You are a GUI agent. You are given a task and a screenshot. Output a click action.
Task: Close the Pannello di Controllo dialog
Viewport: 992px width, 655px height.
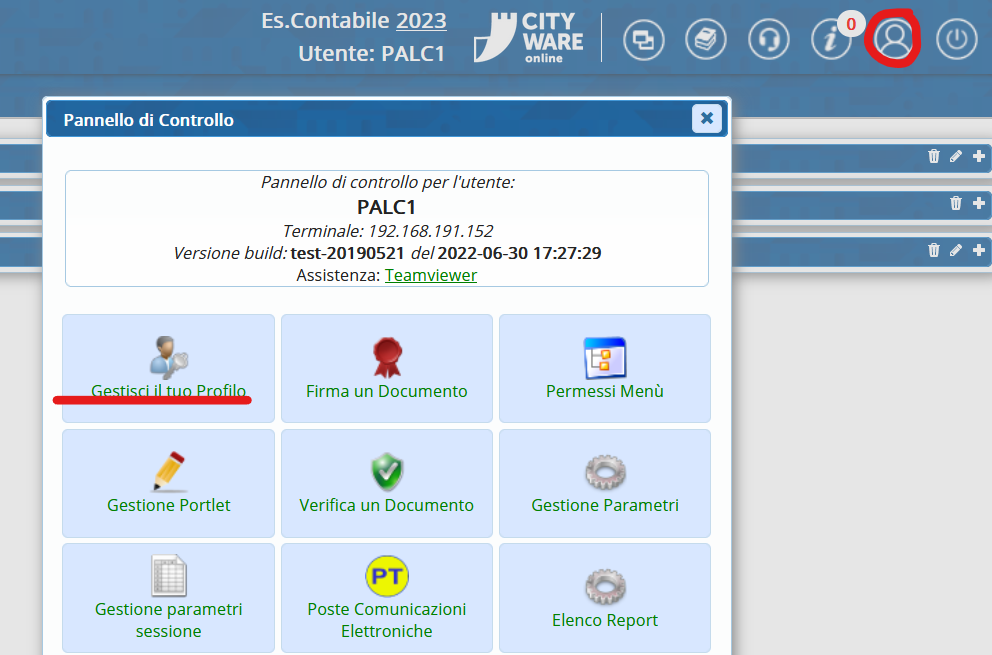pos(707,118)
